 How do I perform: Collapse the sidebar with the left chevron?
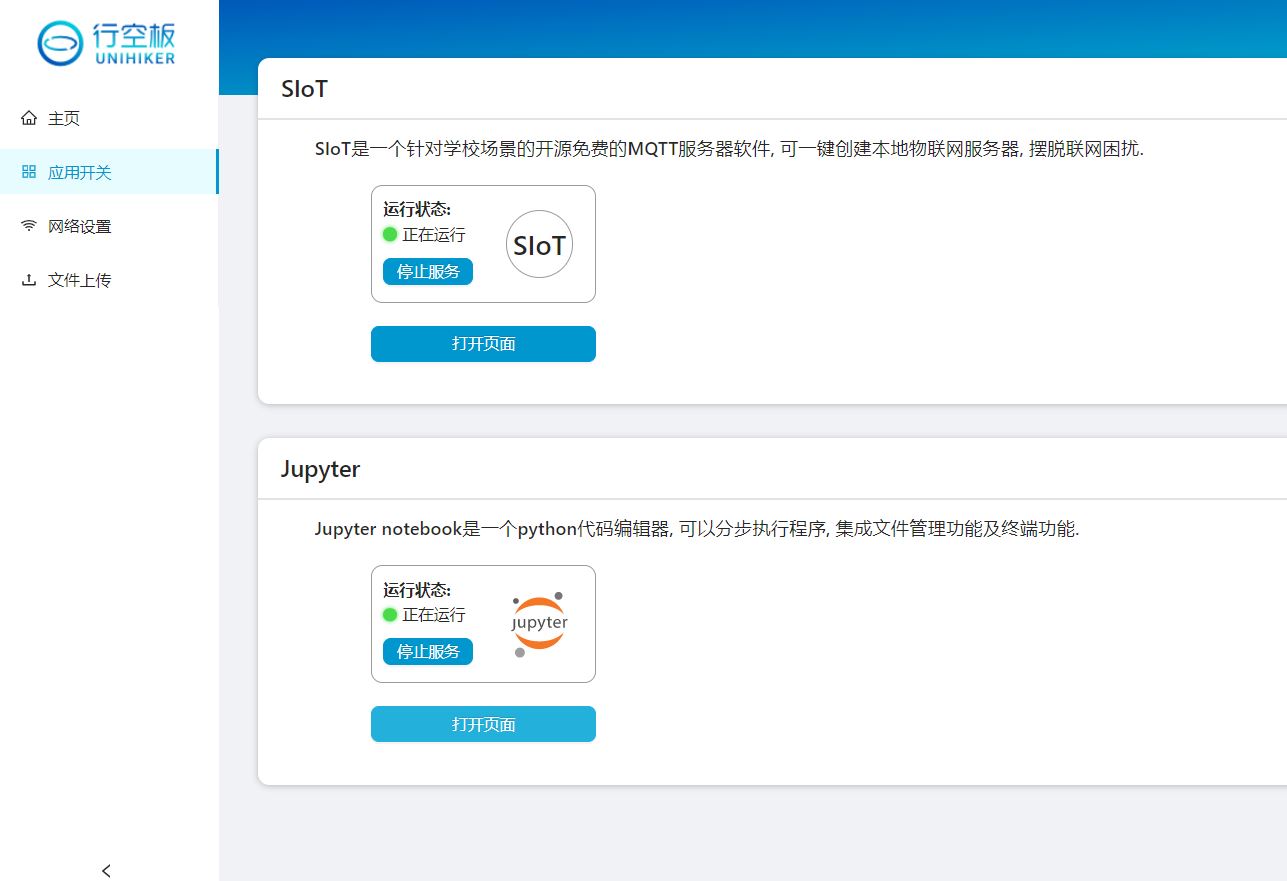click(x=107, y=871)
